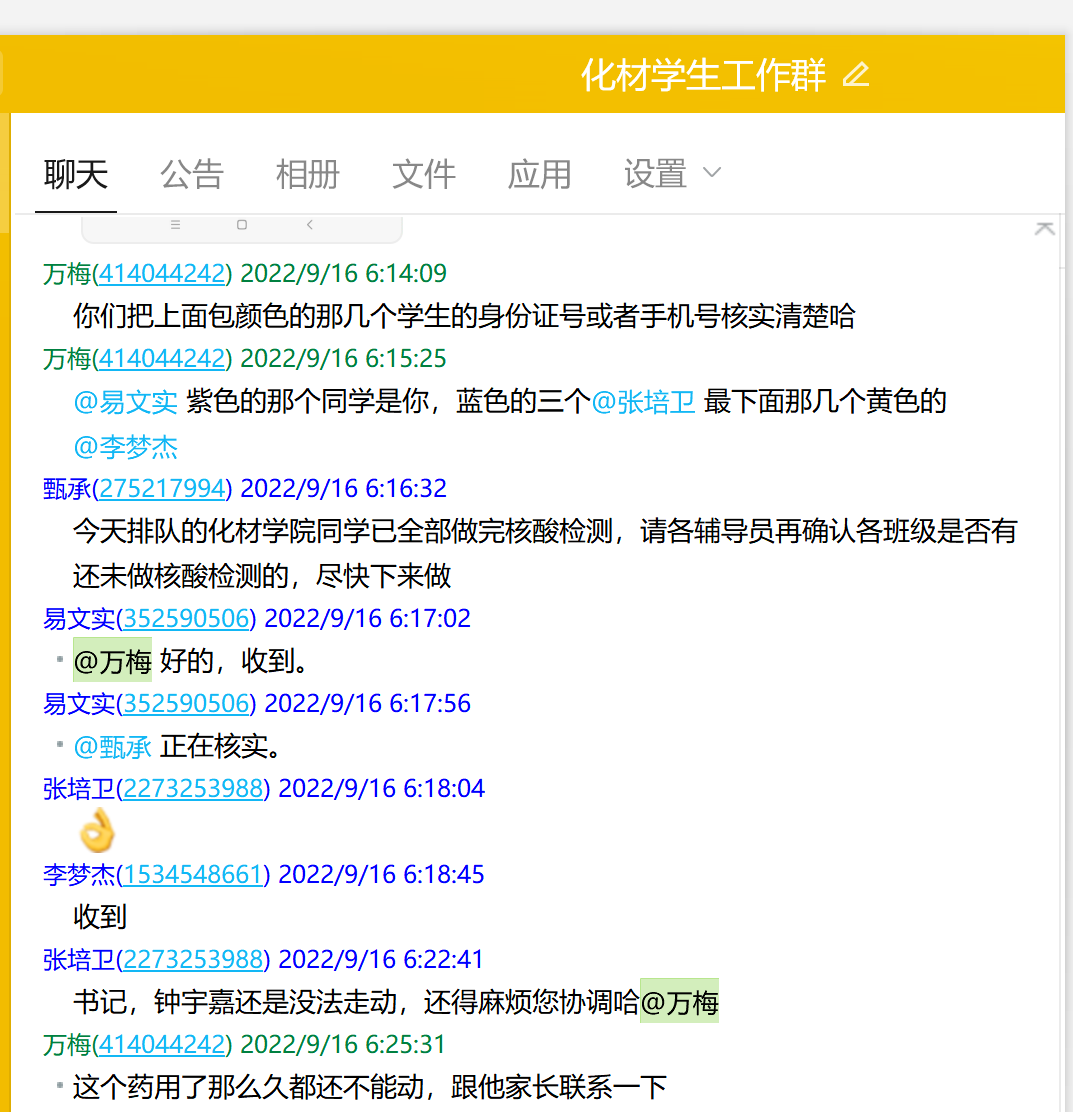Click 李梦杰's QQ number 1534548661
This screenshot has height=1112, width=1073.
pos(193,875)
